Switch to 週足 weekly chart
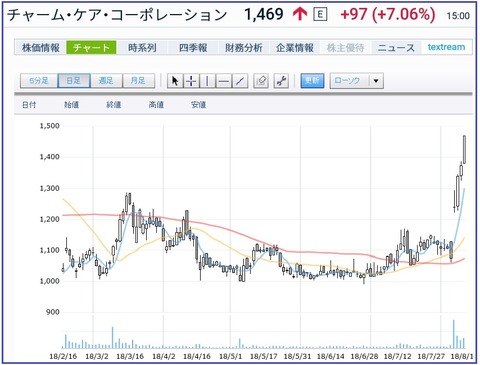The height and width of the screenshot is (365, 480). click(106, 81)
